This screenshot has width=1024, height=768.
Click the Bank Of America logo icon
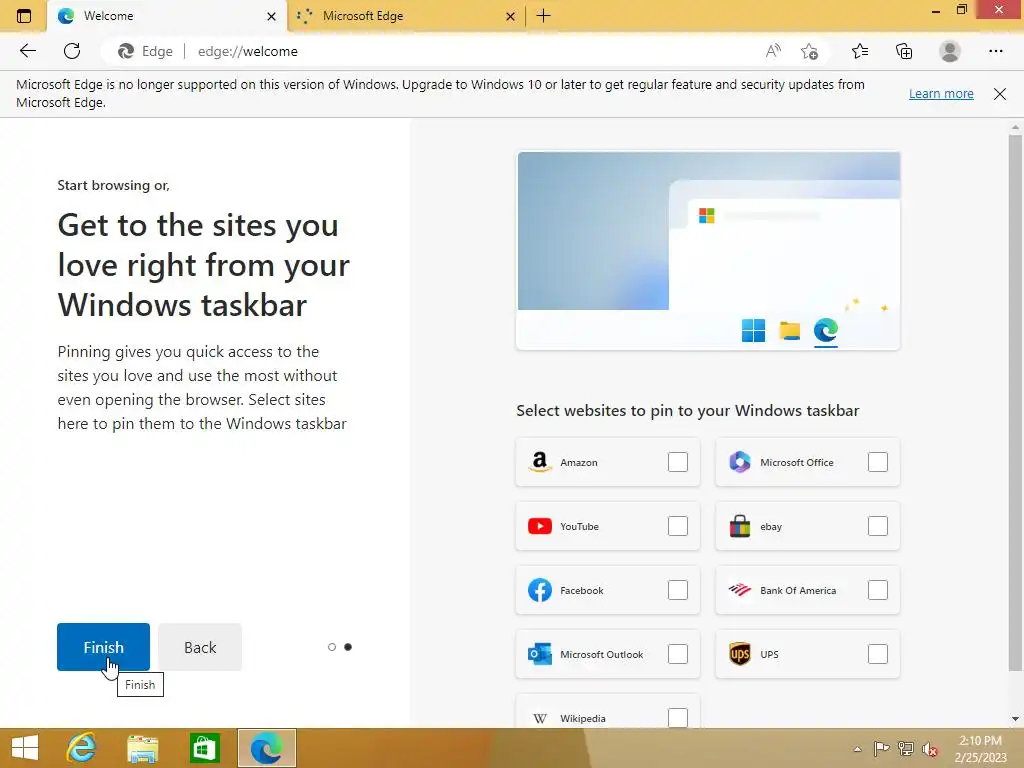click(x=739, y=590)
